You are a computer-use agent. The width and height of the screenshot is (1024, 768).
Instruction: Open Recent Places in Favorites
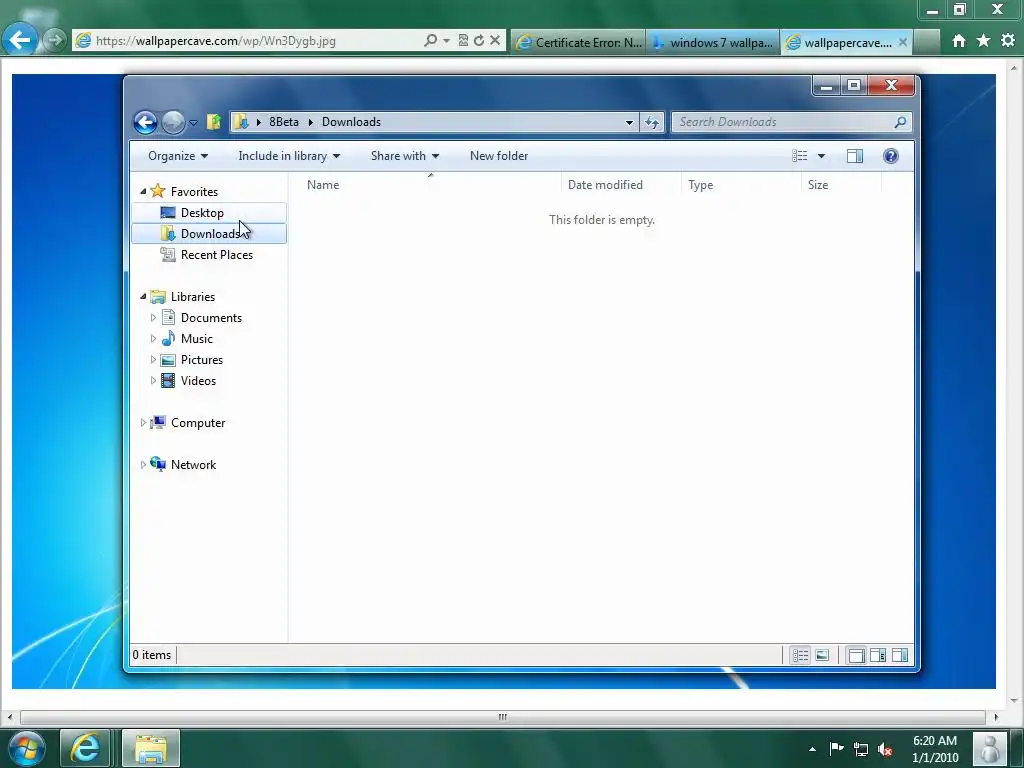tap(216, 255)
